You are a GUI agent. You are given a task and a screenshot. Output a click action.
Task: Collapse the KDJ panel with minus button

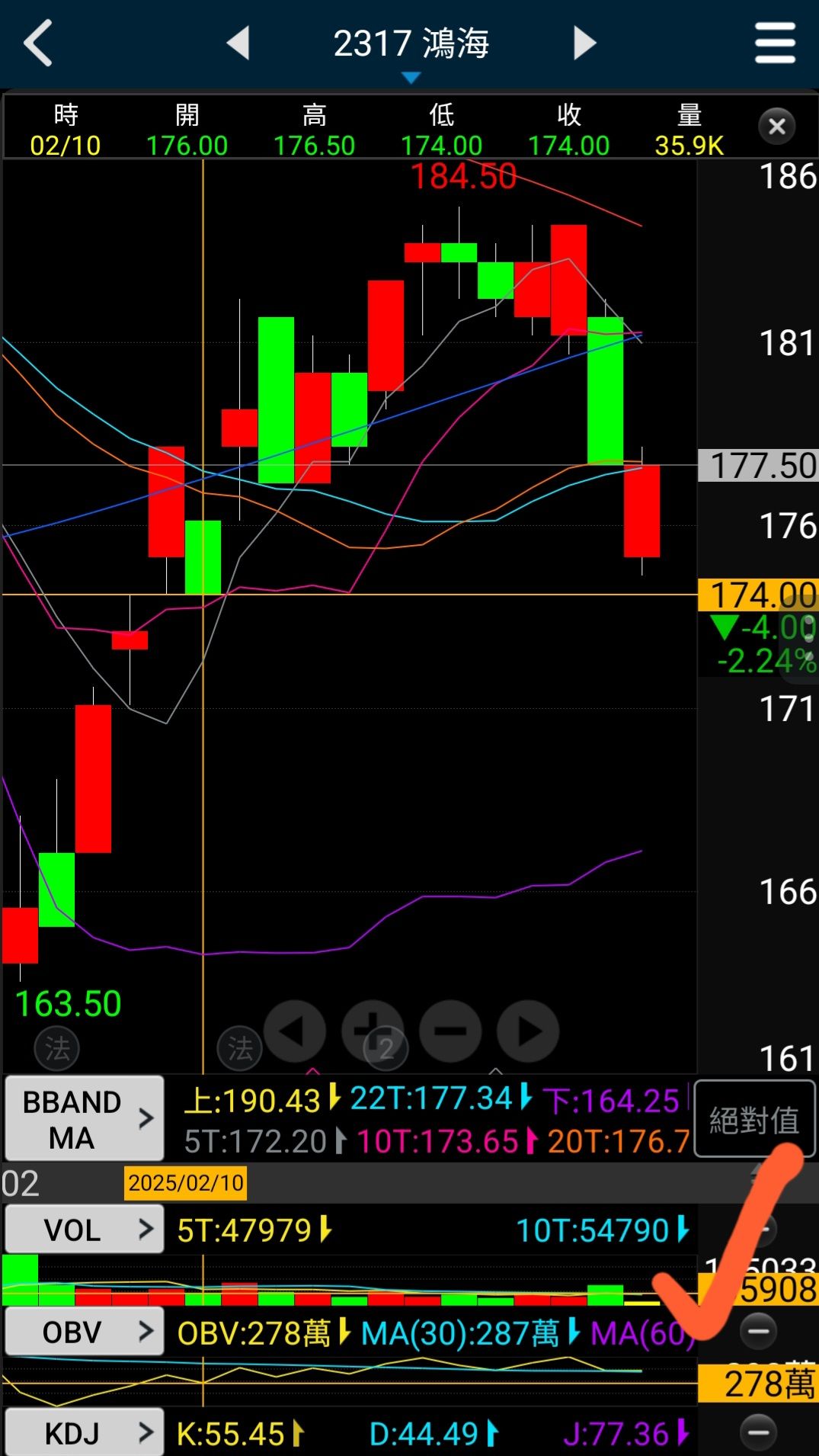pyautogui.click(x=759, y=1432)
